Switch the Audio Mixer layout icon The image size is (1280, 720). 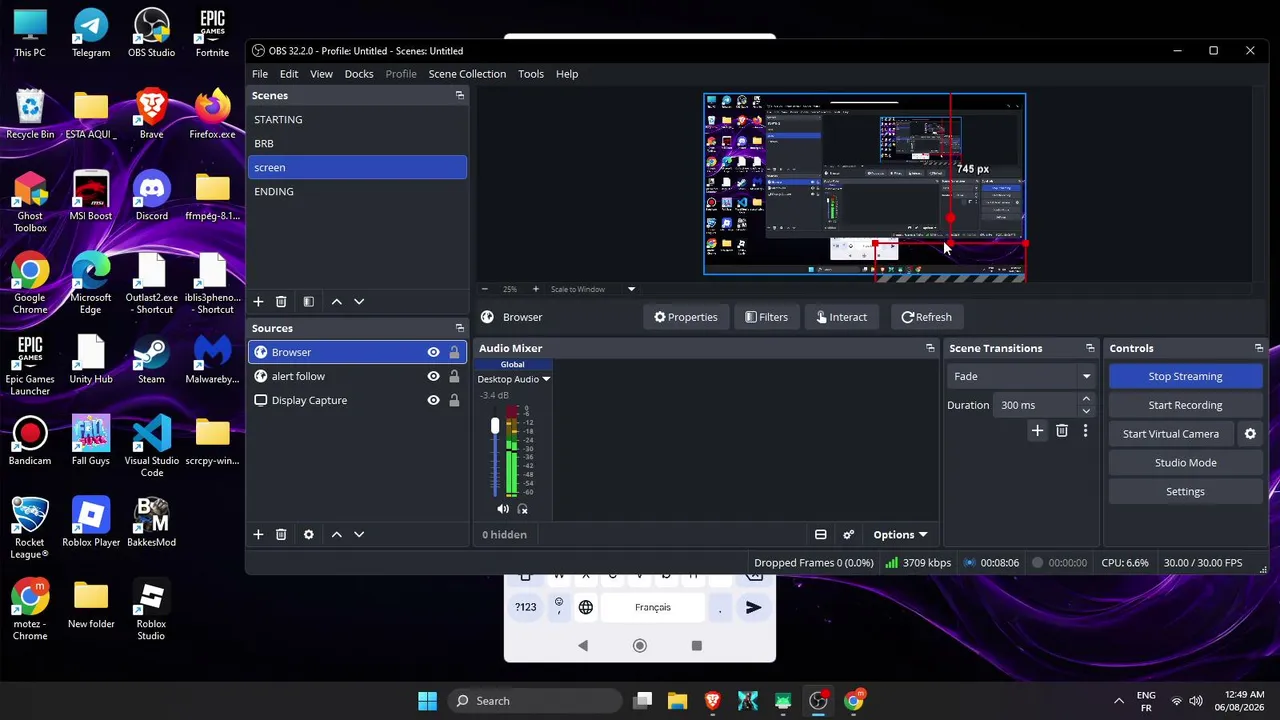[821, 534]
